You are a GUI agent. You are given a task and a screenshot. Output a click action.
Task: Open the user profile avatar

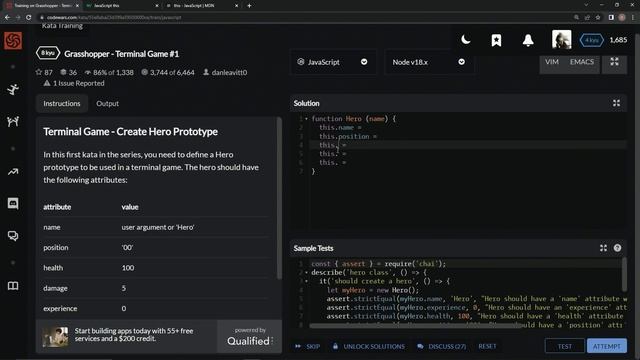coord(562,40)
